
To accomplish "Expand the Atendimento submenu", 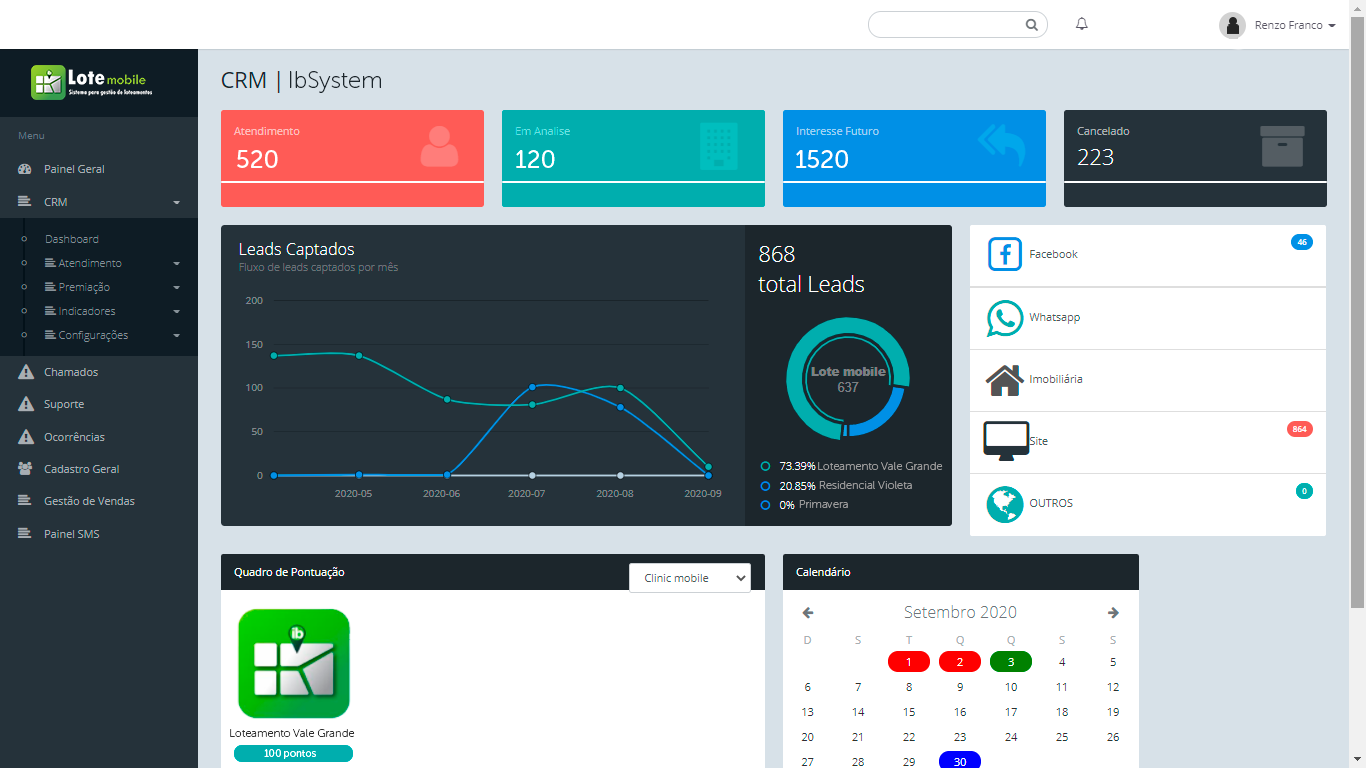I will point(90,263).
